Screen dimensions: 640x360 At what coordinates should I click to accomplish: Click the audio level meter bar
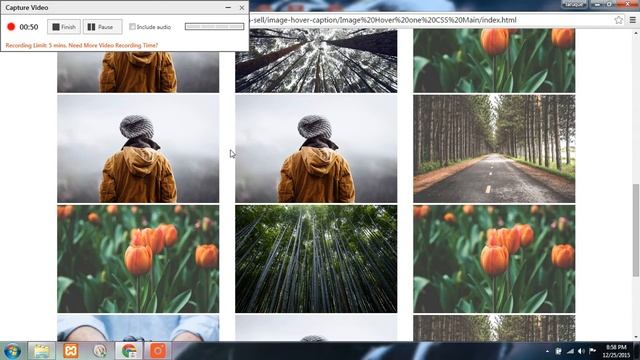tap(214, 27)
